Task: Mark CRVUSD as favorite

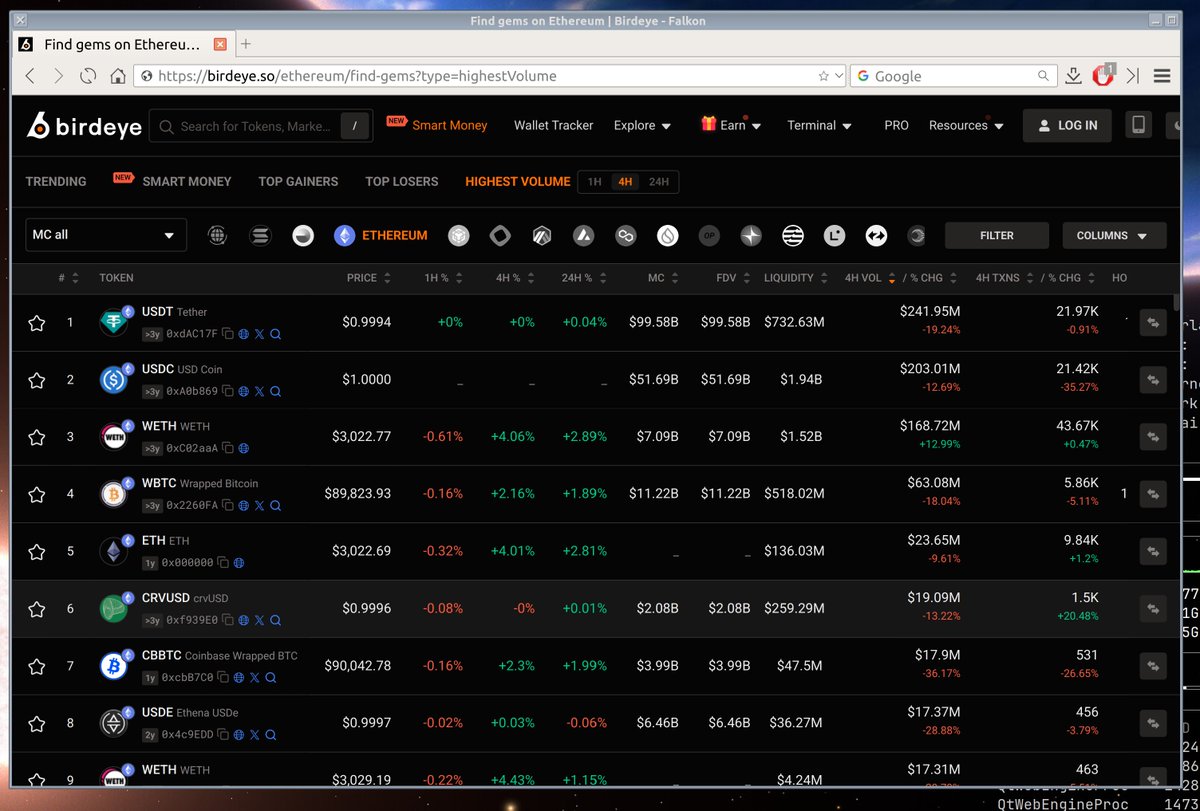Action: 37,609
